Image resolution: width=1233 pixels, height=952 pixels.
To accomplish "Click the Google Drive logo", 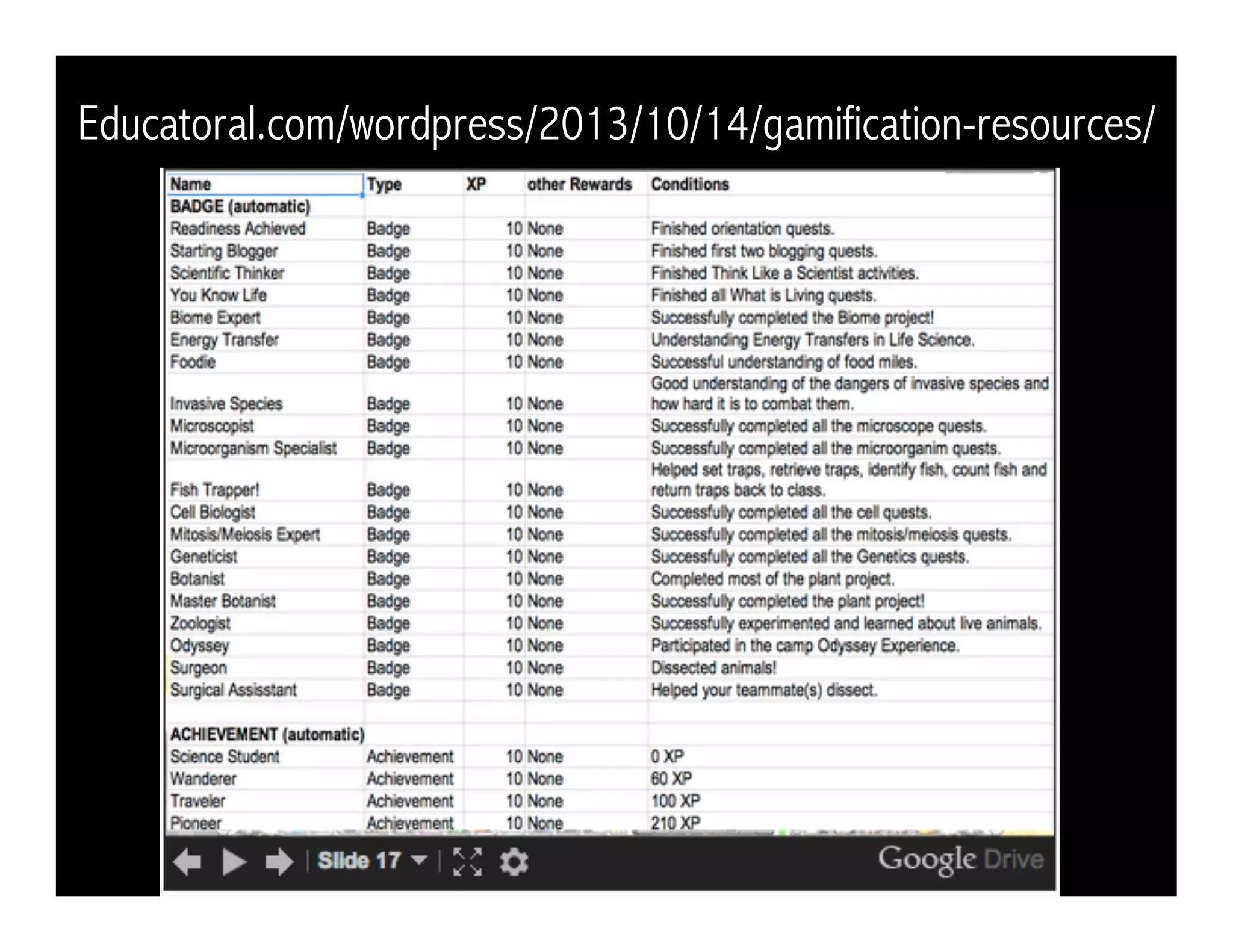I will coord(960,859).
